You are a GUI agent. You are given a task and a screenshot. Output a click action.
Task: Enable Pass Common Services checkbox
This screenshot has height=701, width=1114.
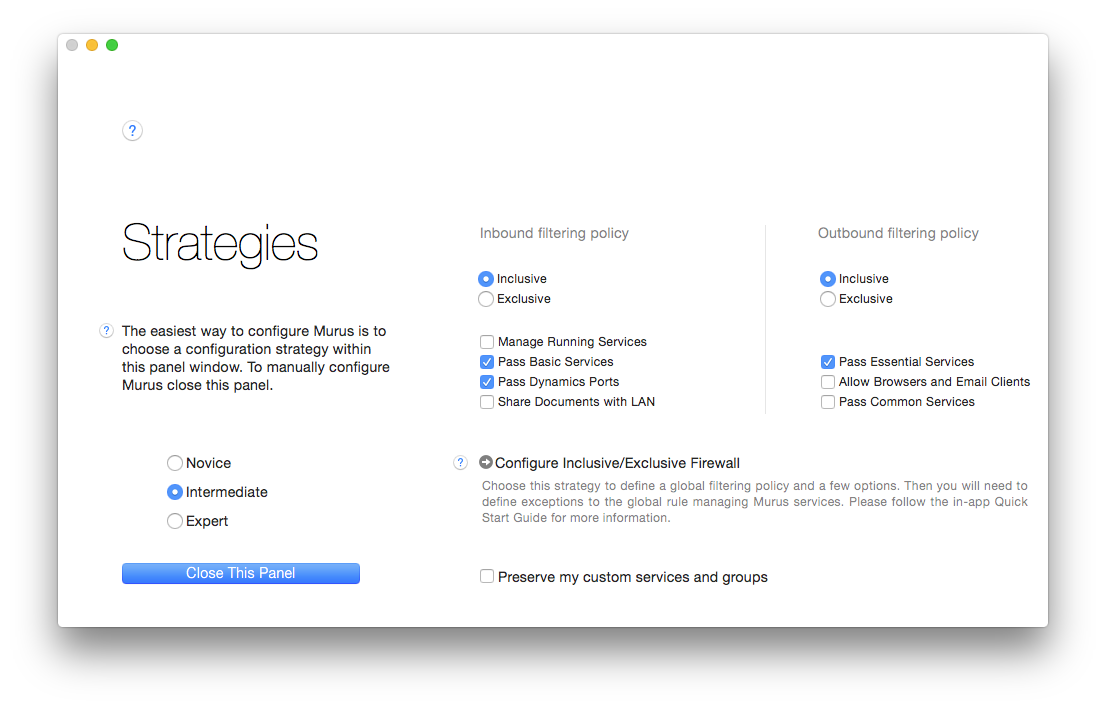point(828,402)
